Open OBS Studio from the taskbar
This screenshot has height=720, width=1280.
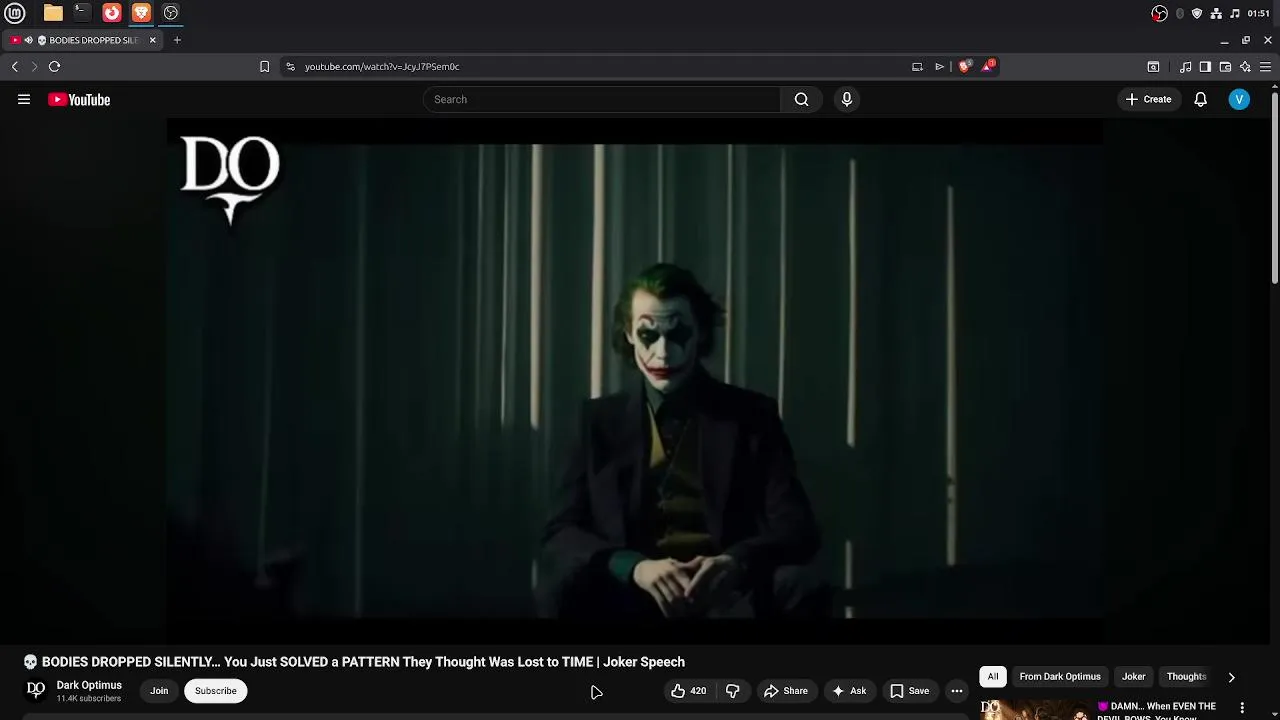(171, 13)
